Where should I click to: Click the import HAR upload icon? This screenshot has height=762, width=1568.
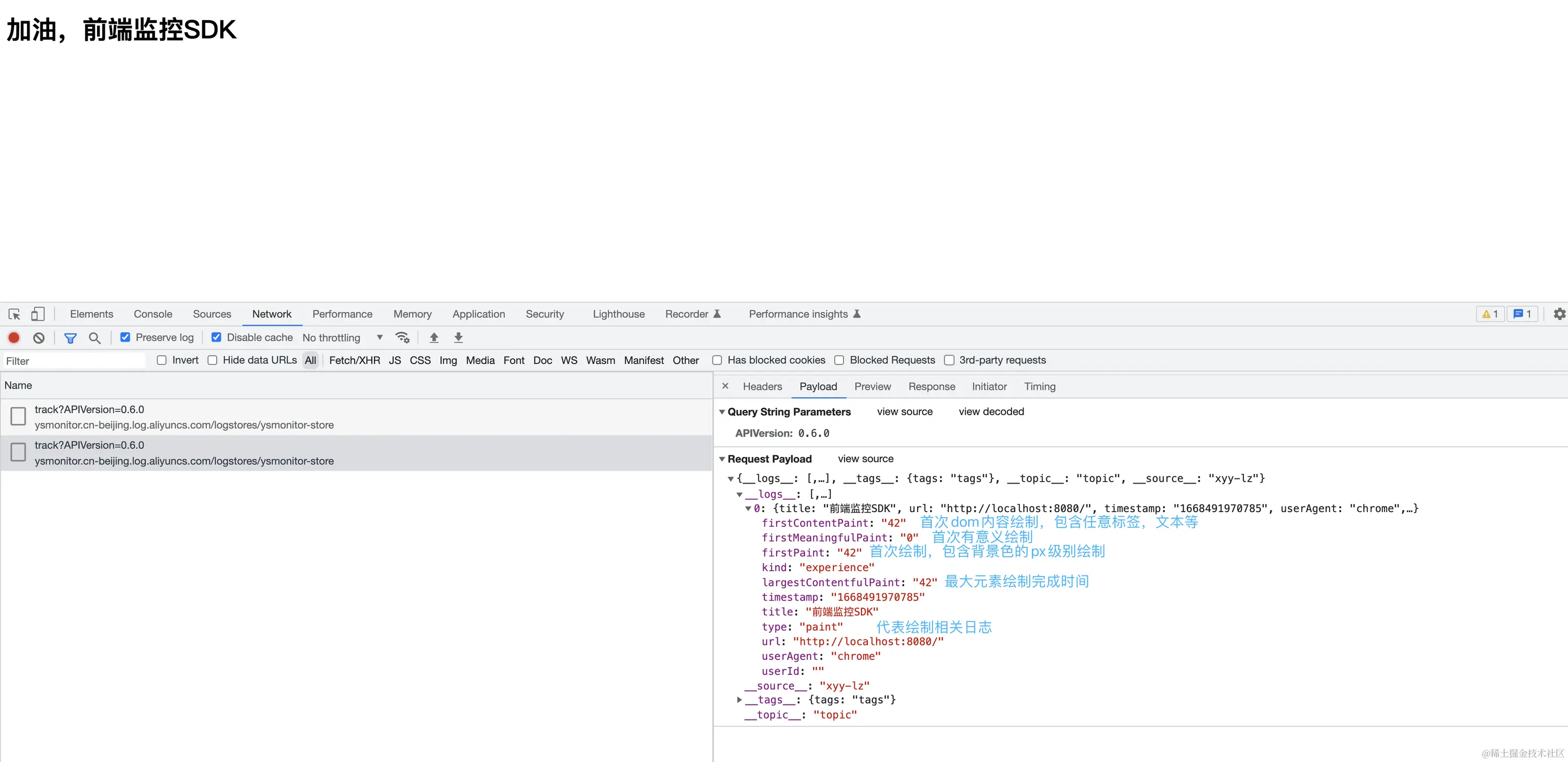point(434,337)
